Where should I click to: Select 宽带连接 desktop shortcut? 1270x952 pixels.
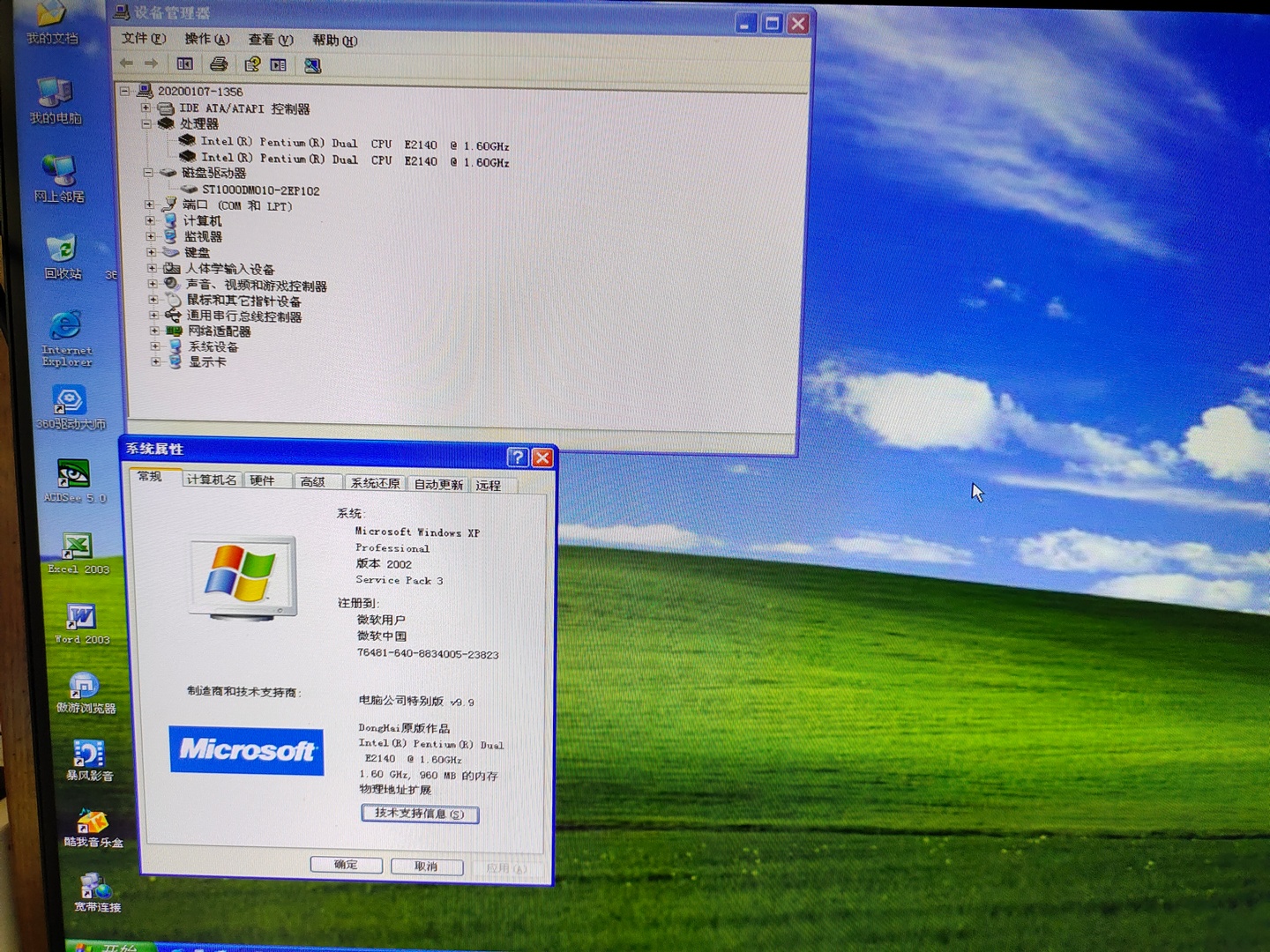pyautogui.click(x=96, y=892)
